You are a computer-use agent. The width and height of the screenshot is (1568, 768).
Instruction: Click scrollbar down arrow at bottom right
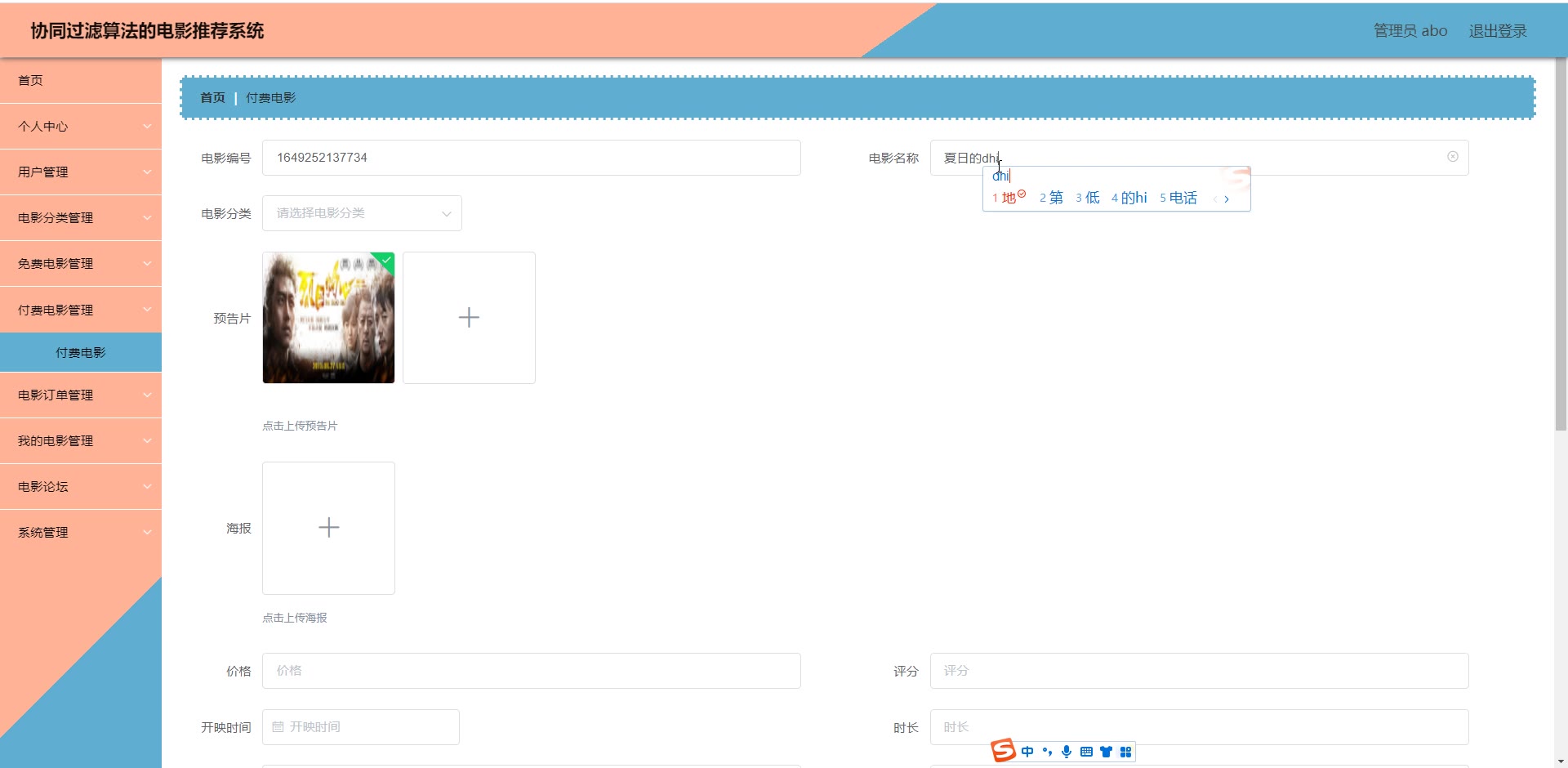coord(1561,761)
